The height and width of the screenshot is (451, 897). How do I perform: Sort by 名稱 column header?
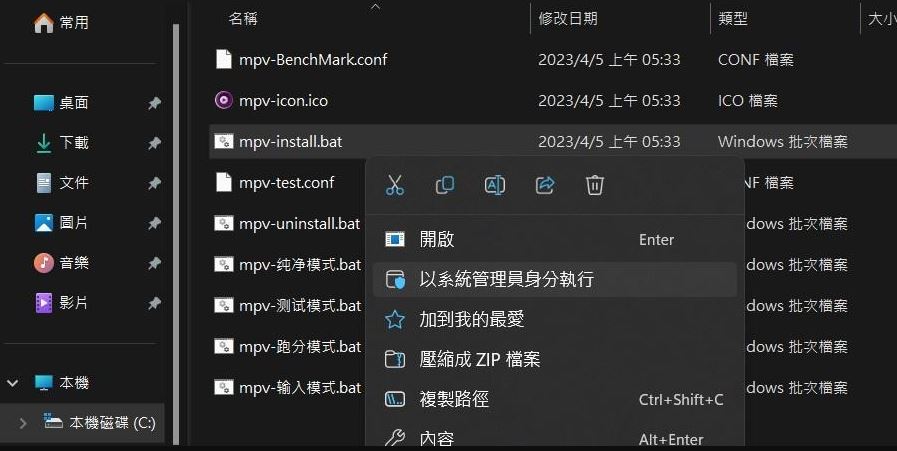coord(243,18)
